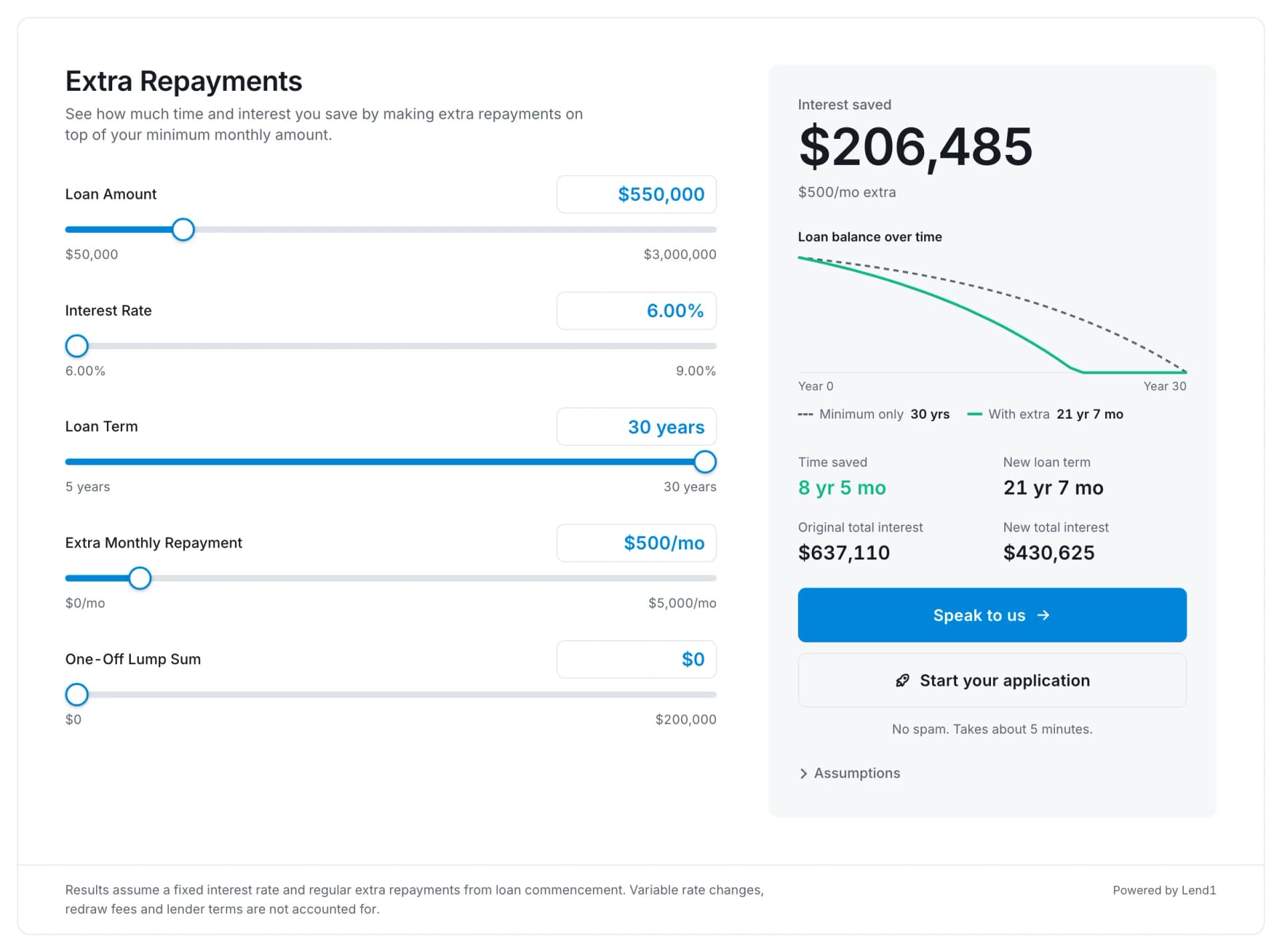Click the $206,485 interest saved figure
Screen dimensions: 1282x952
click(x=915, y=147)
